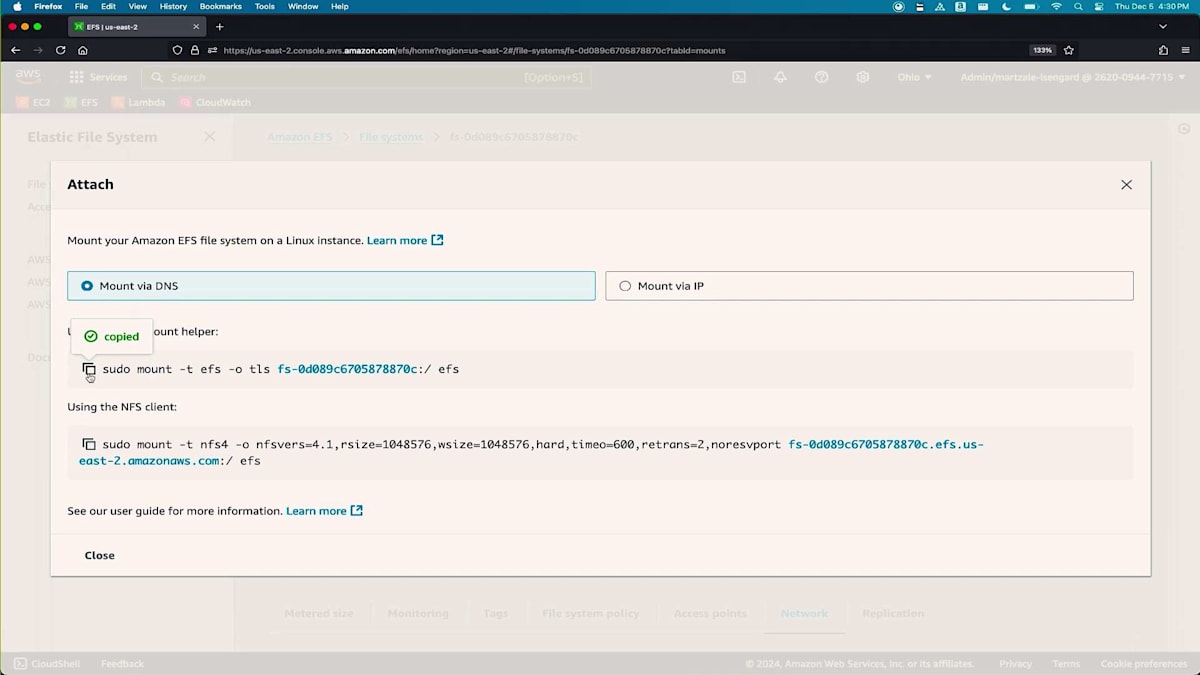
Task: Open File systems breadcrumb link
Action: point(391,137)
